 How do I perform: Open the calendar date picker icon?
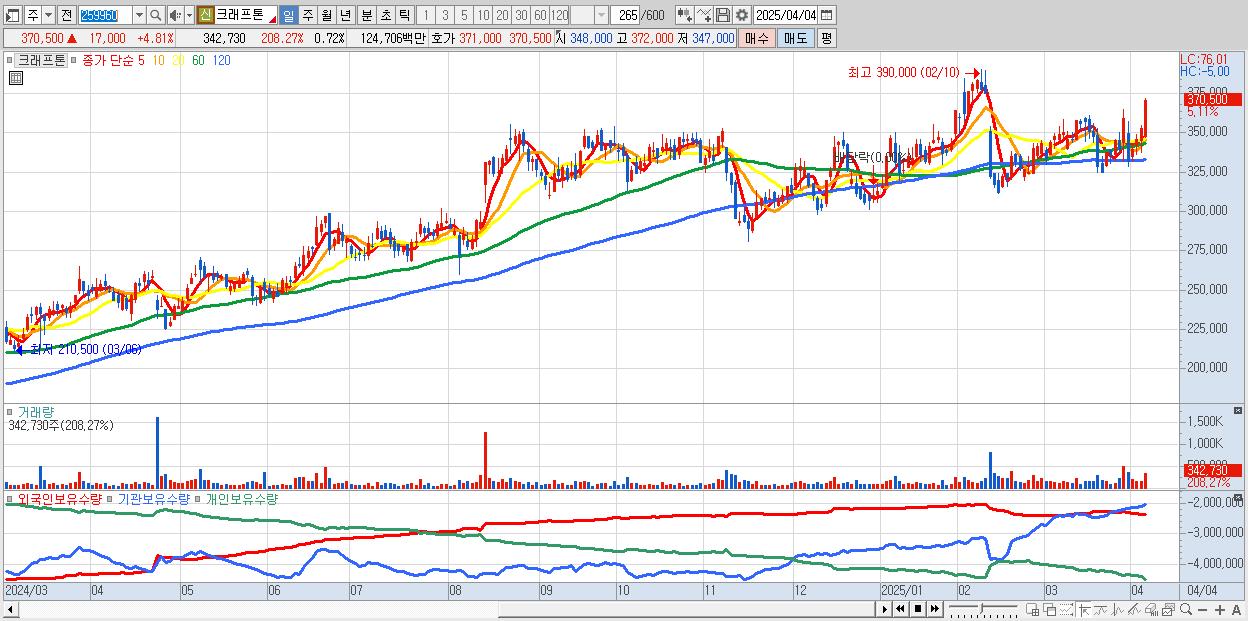[826, 15]
